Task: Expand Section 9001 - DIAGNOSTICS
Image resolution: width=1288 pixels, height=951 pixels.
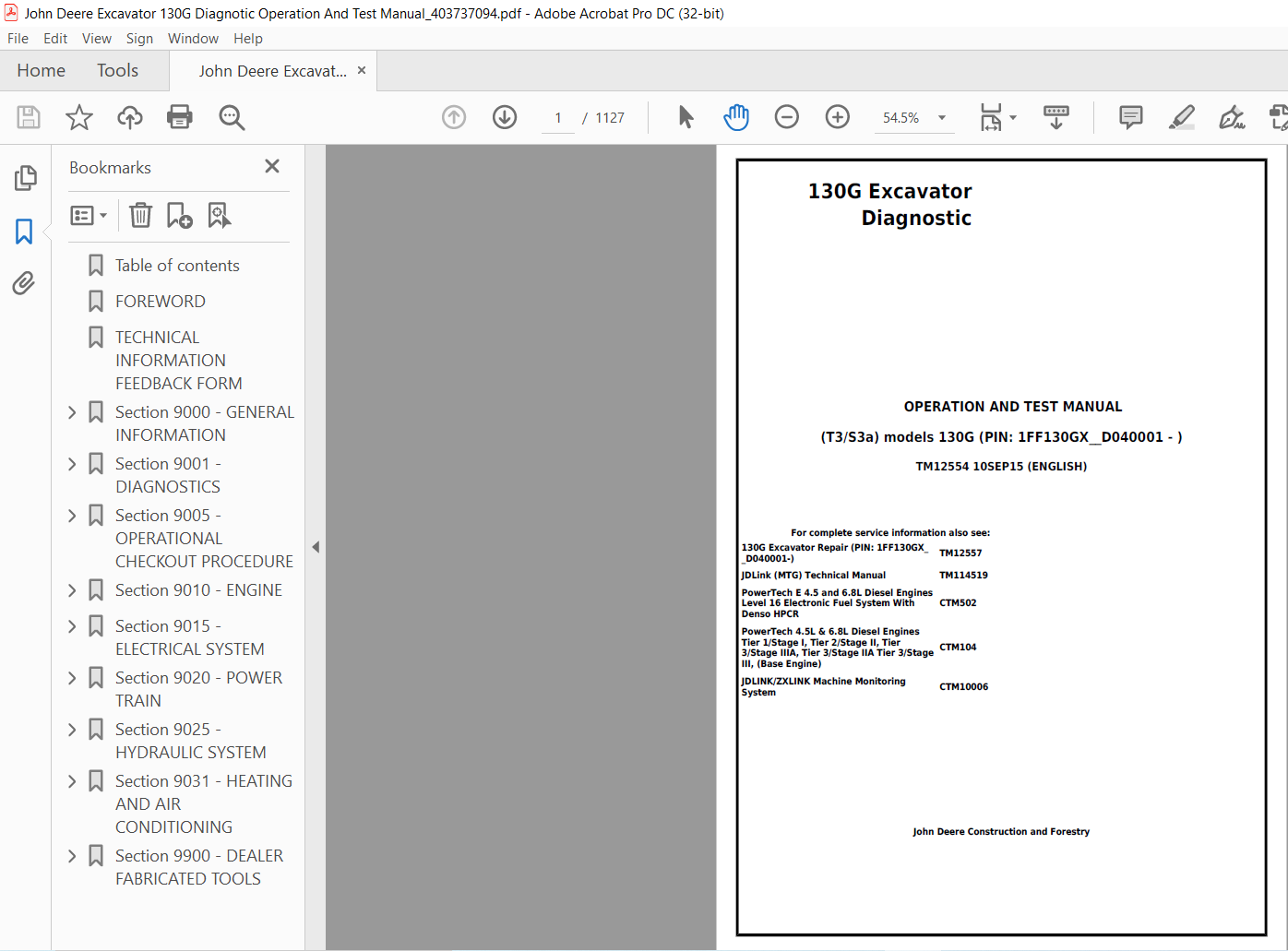Action: (x=72, y=464)
